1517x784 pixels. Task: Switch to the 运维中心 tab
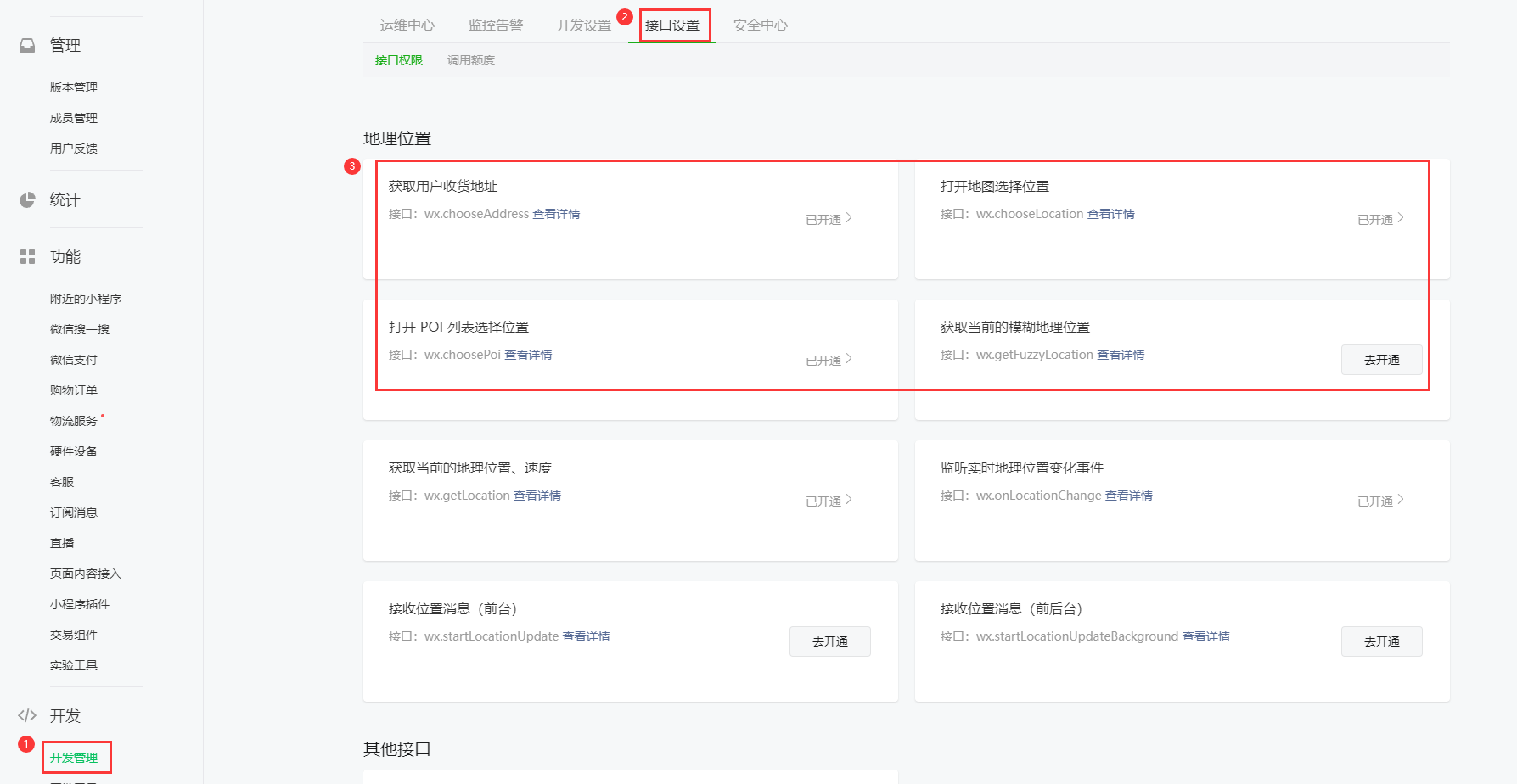coord(407,25)
